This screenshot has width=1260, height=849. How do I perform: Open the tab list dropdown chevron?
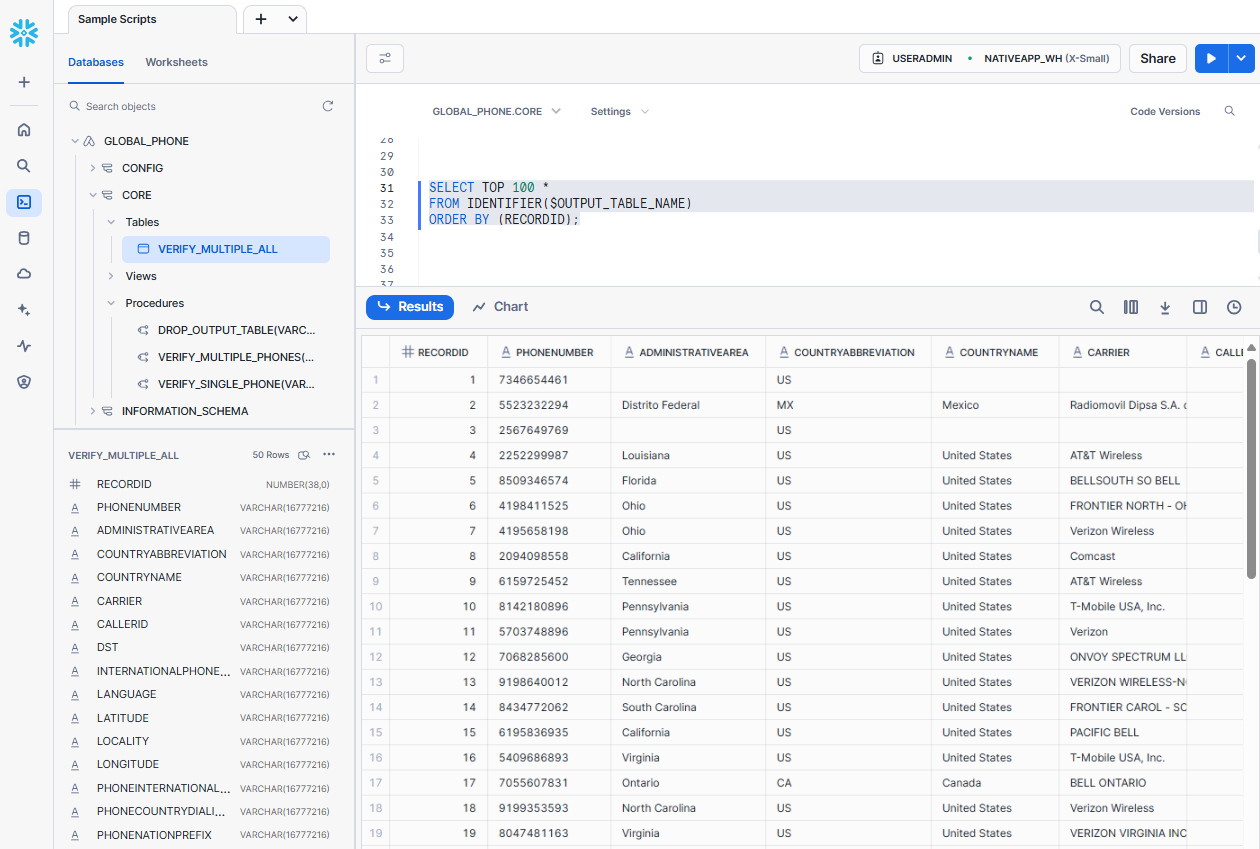point(293,19)
